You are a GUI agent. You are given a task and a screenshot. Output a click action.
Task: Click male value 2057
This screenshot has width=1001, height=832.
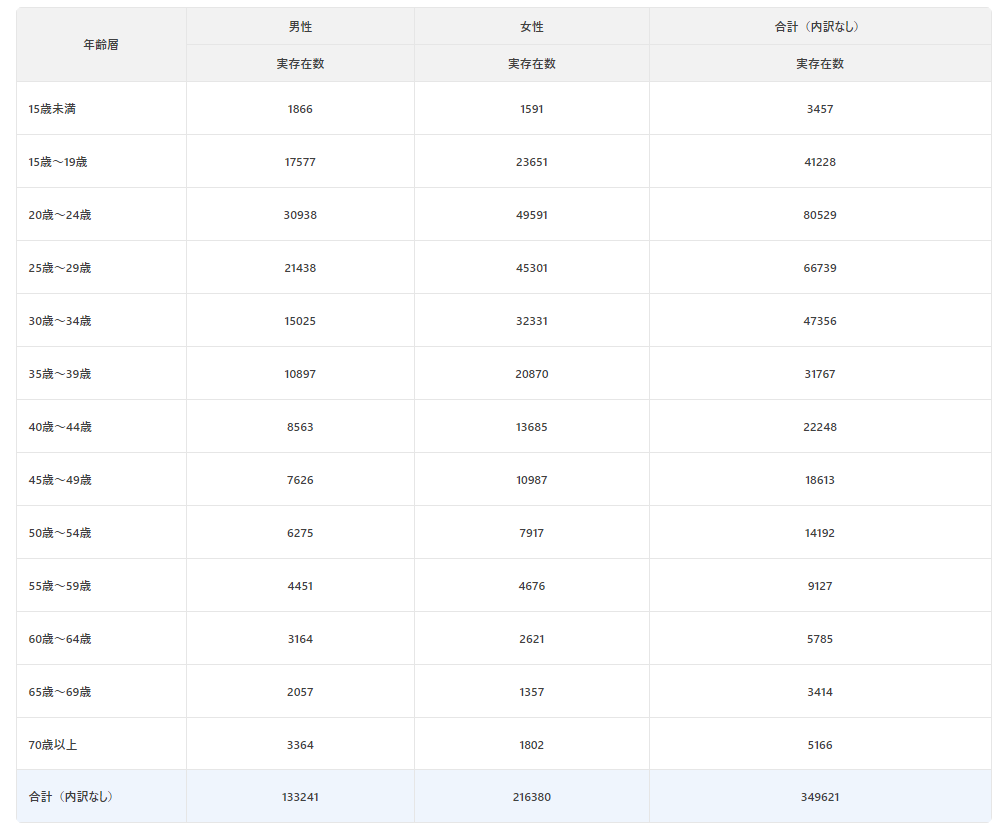point(300,692)
